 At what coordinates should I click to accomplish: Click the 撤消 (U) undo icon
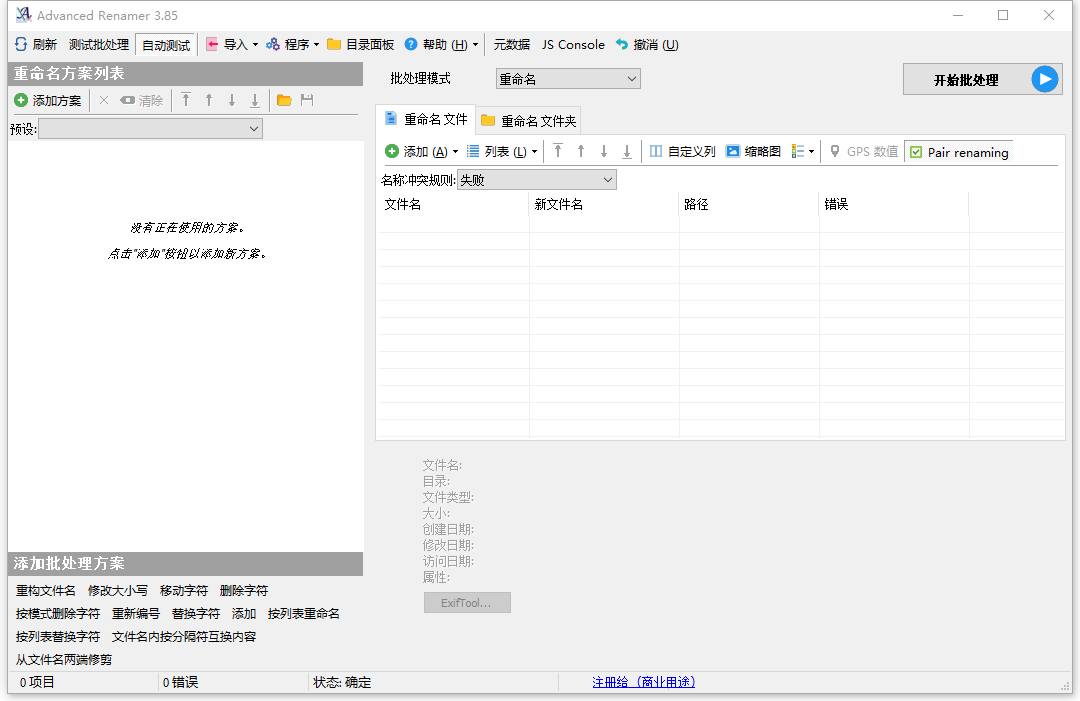[x=622, y=45]
